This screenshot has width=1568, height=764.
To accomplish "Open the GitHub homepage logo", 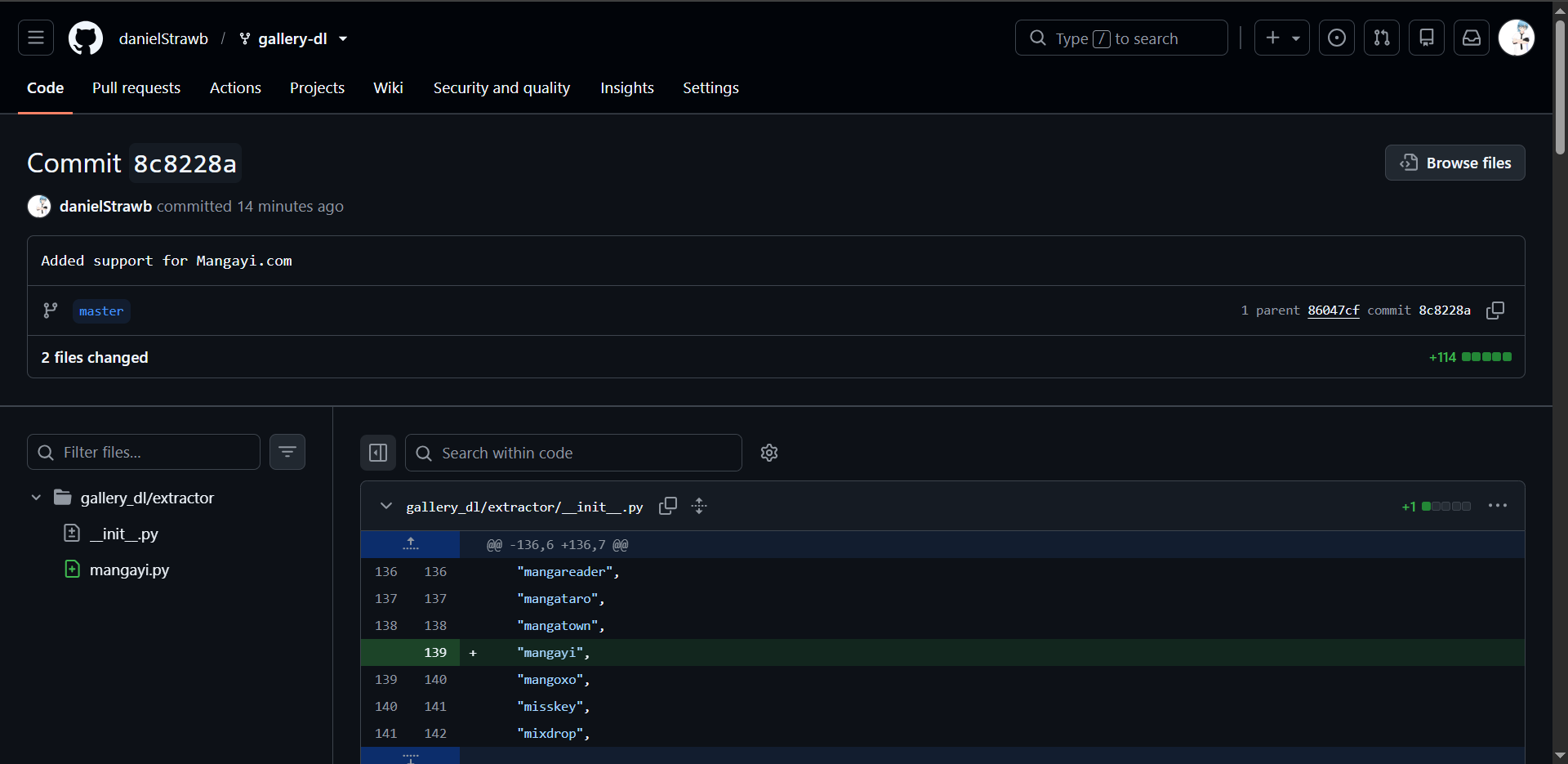I will 86,38.
